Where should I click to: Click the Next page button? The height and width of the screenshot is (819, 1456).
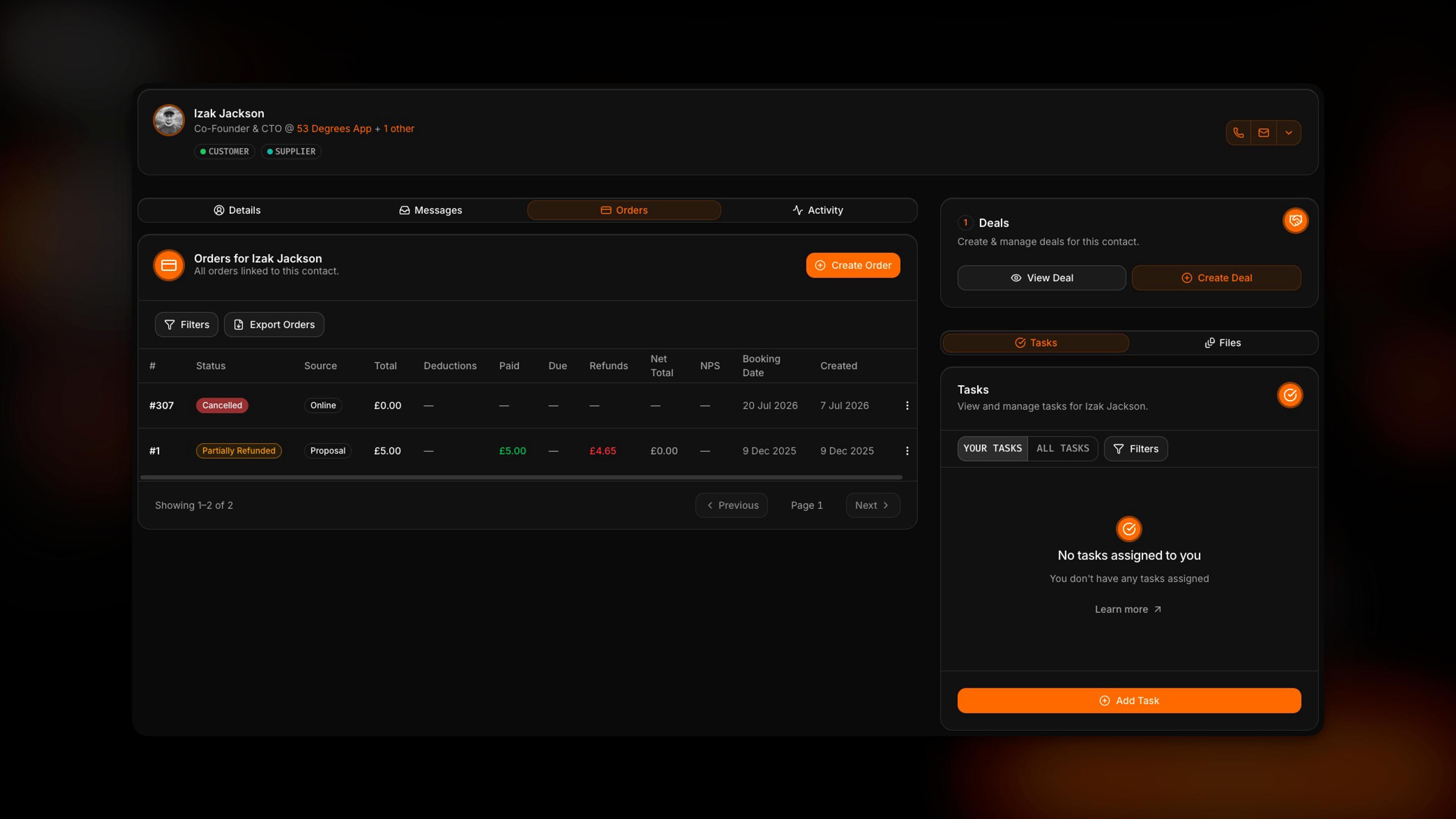point(873,506)
